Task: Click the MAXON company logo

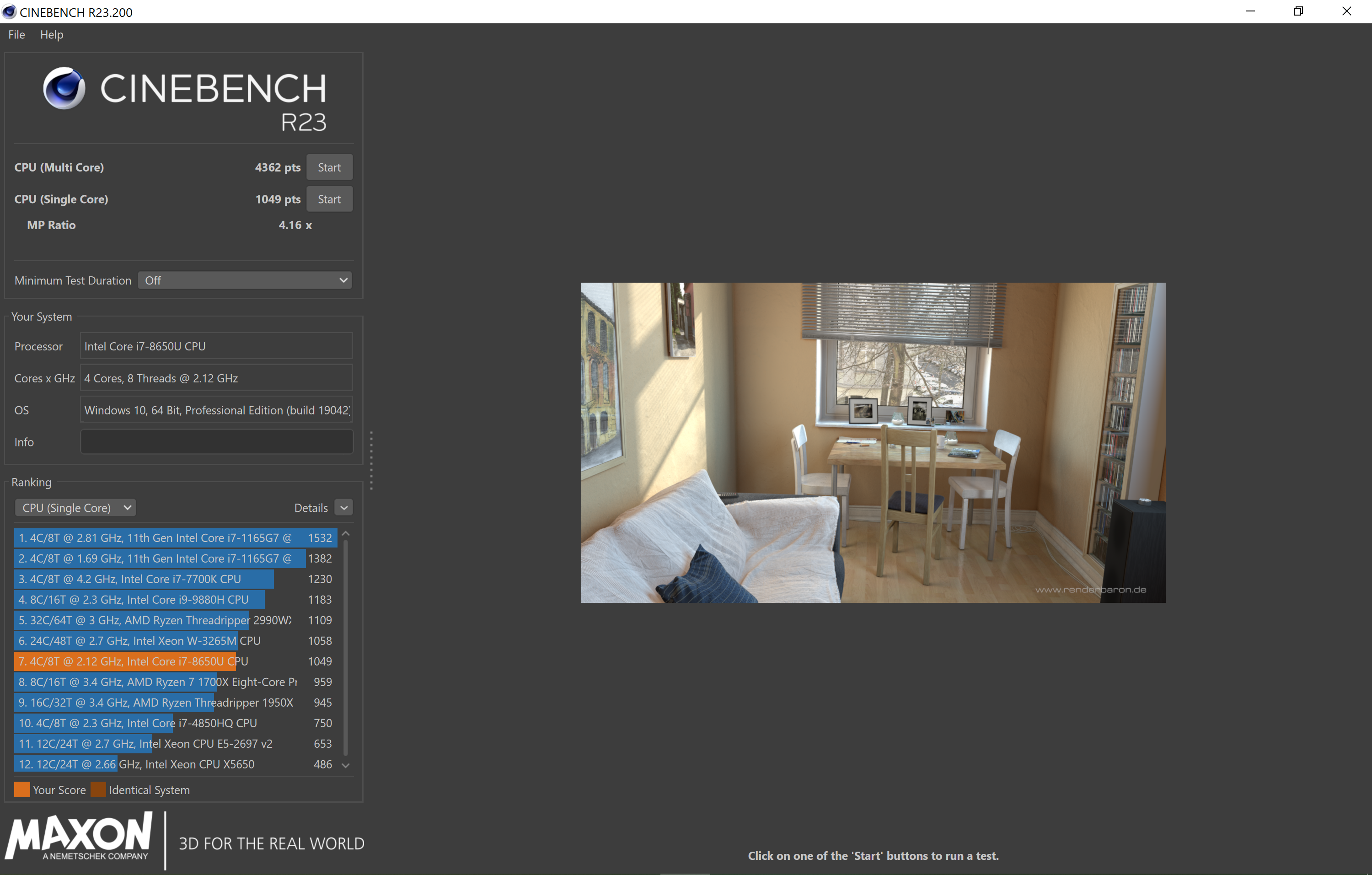Action: [79, 836]
